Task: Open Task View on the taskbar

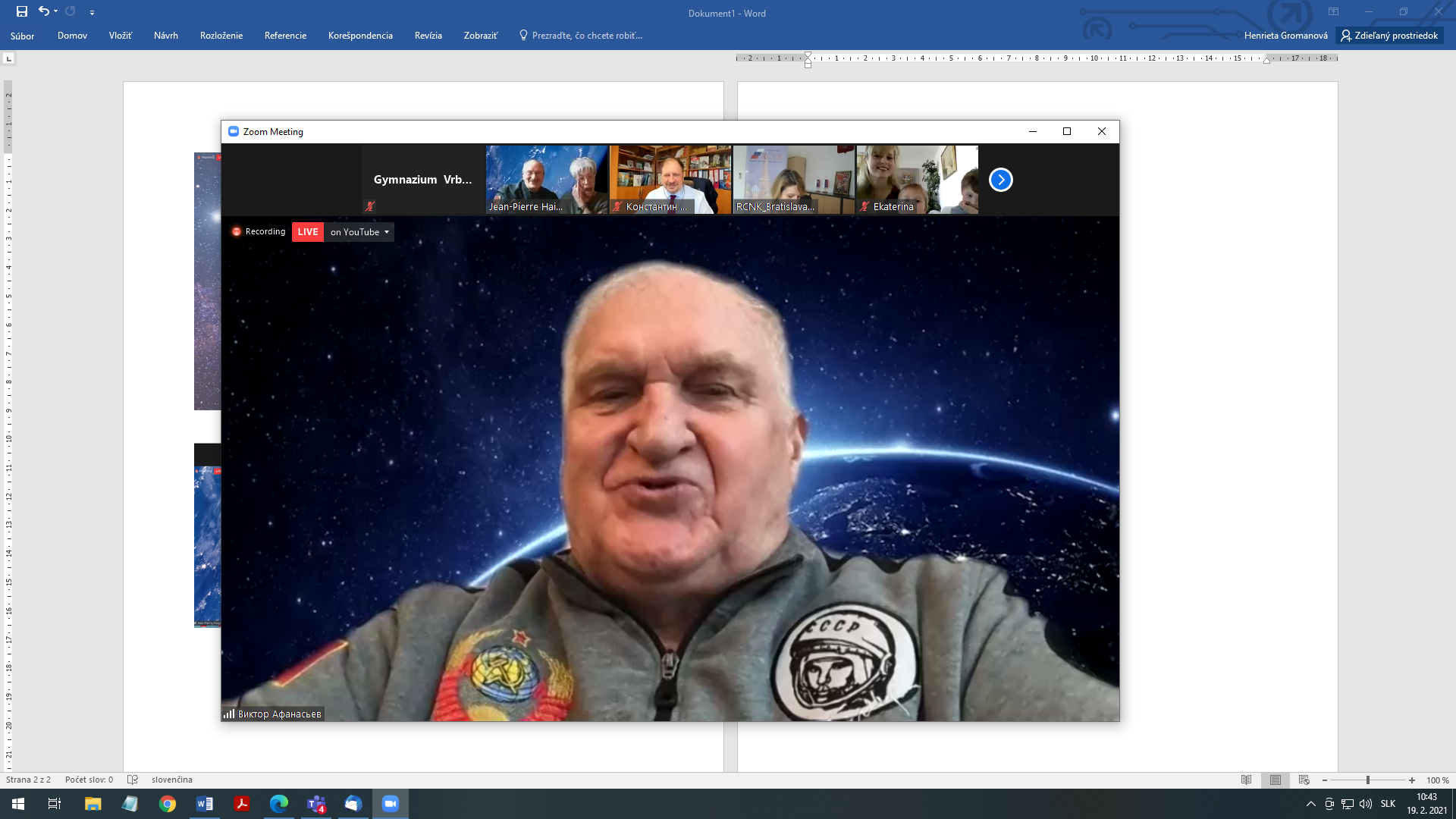Action: click(x=55, y=804)
